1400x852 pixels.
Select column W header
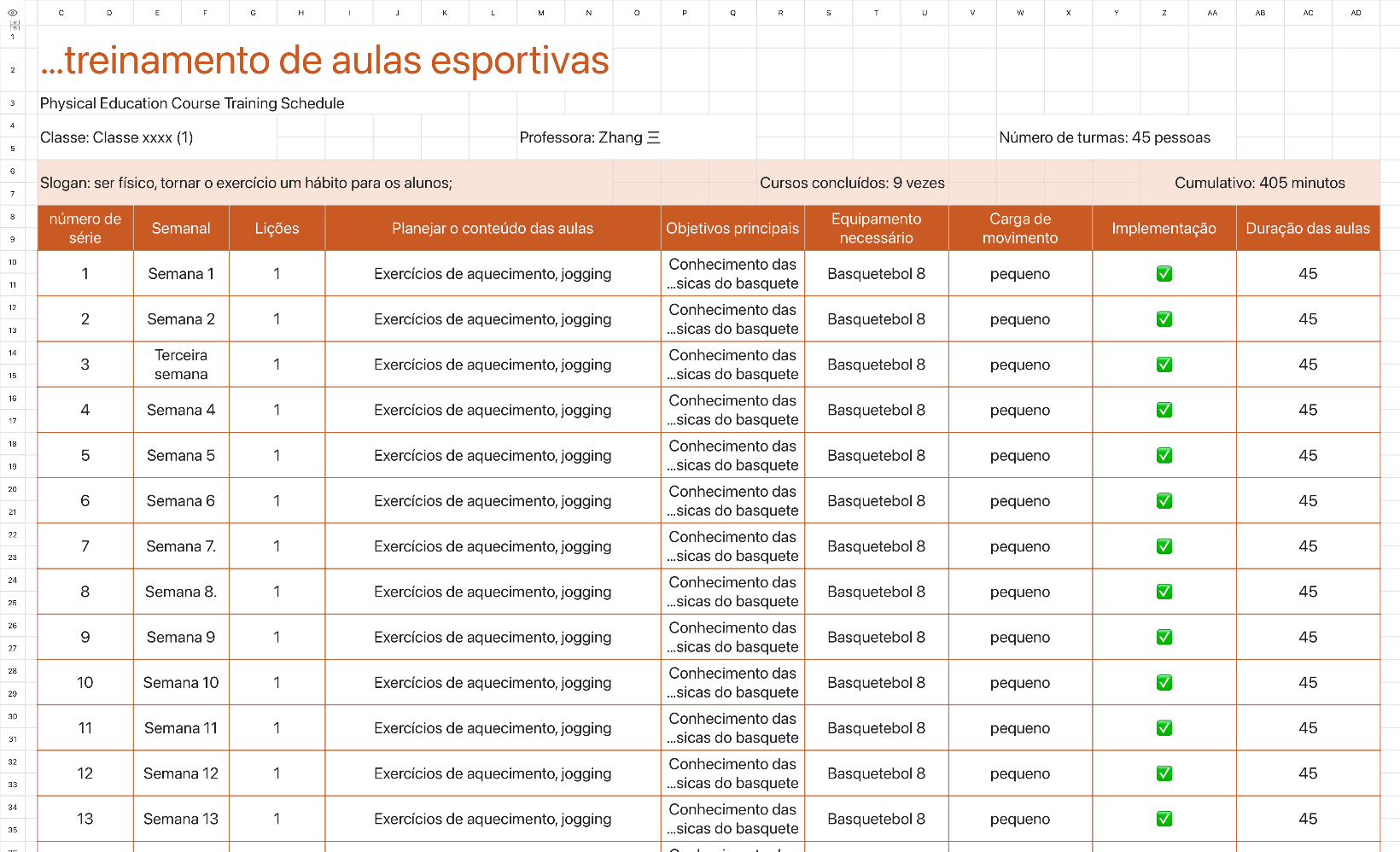point(1020,13)
